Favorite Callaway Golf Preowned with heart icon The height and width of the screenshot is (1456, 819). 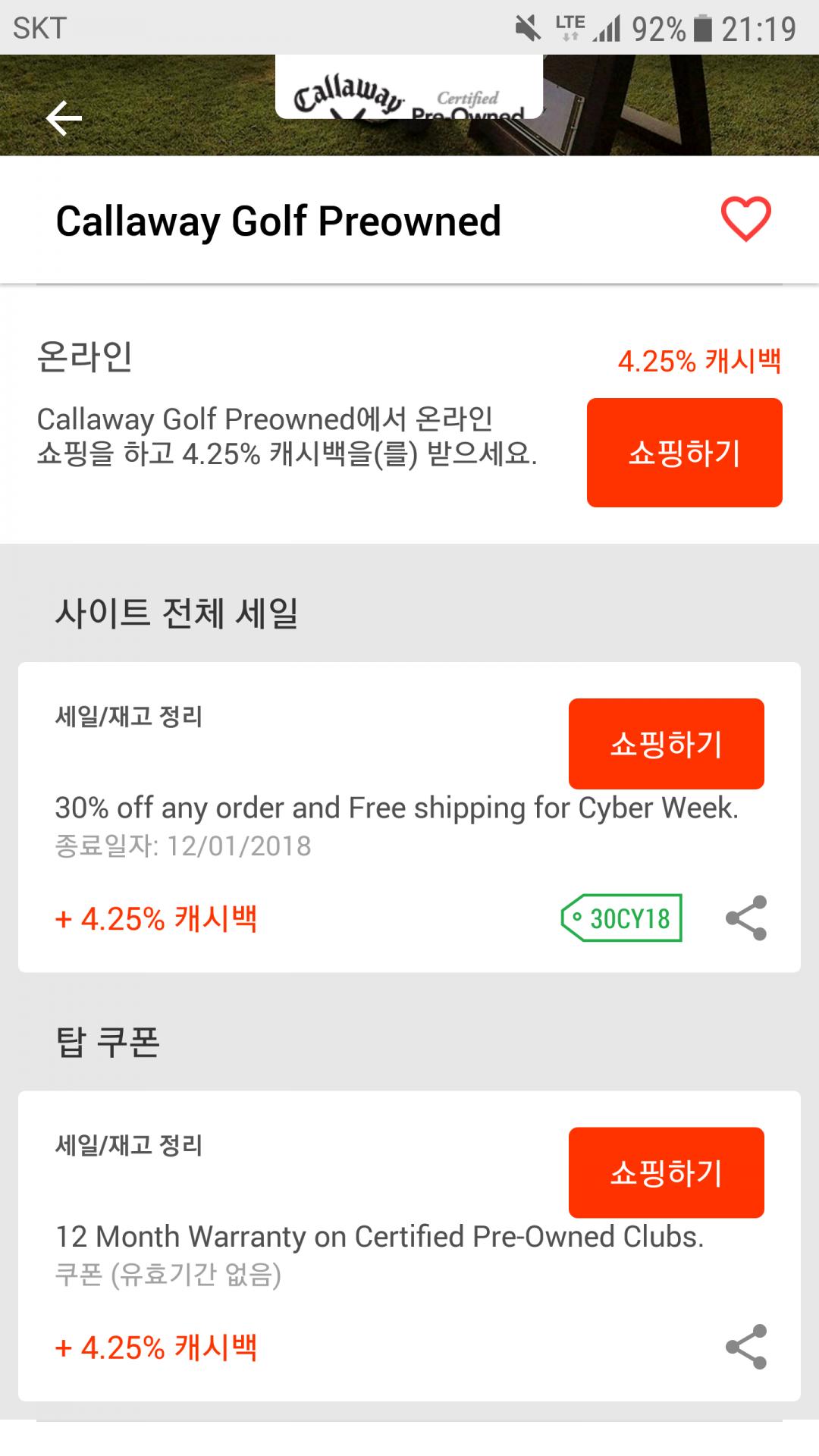click(745, 219)
